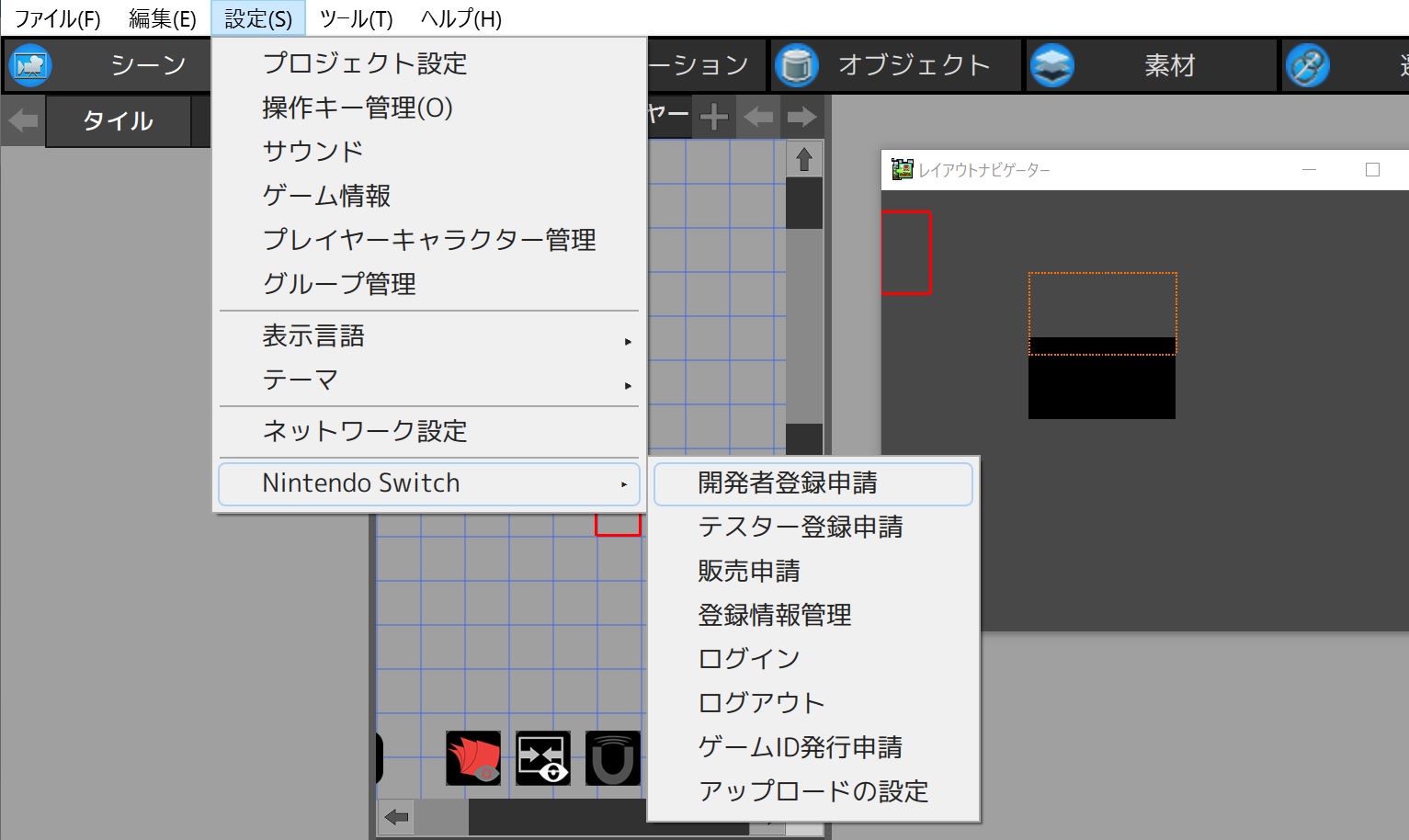Switch to the 素材 tab
Image resolution: width=1409 pixels, height=840 pixels.
point(1152,65)
